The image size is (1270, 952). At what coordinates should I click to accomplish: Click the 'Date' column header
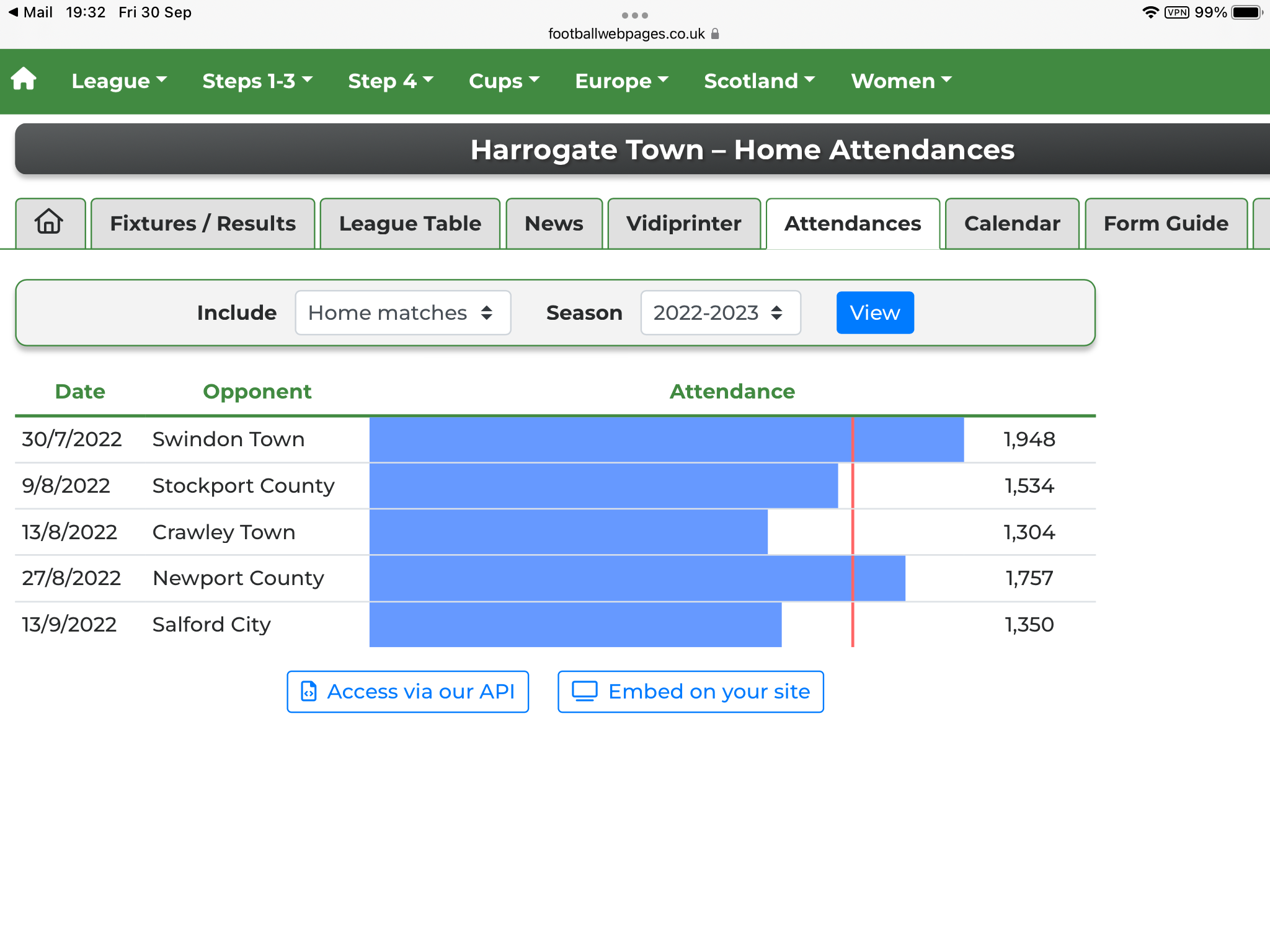coord(80,392)
